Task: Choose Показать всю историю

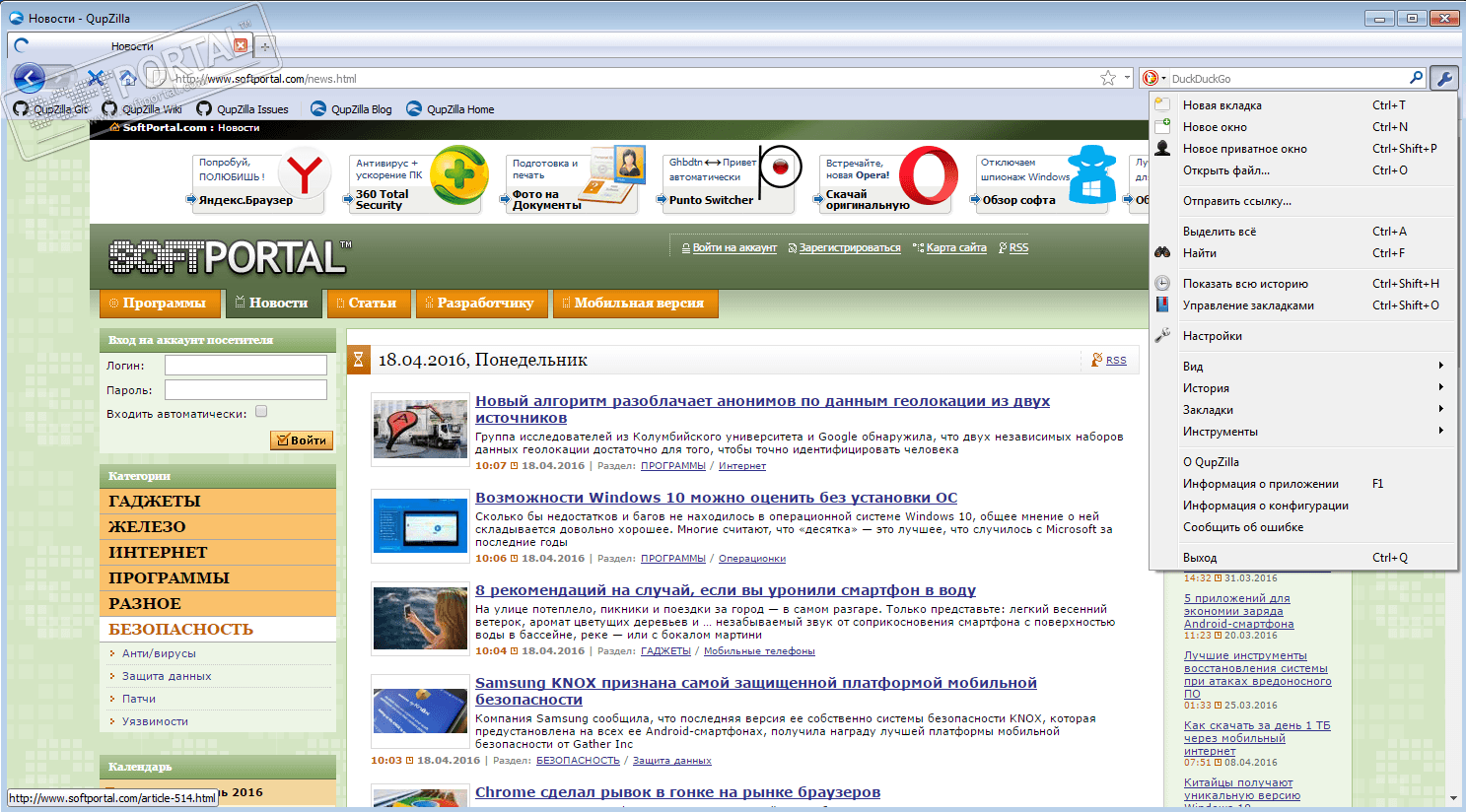Action: pyautogui.click(x=1303, y=284)
